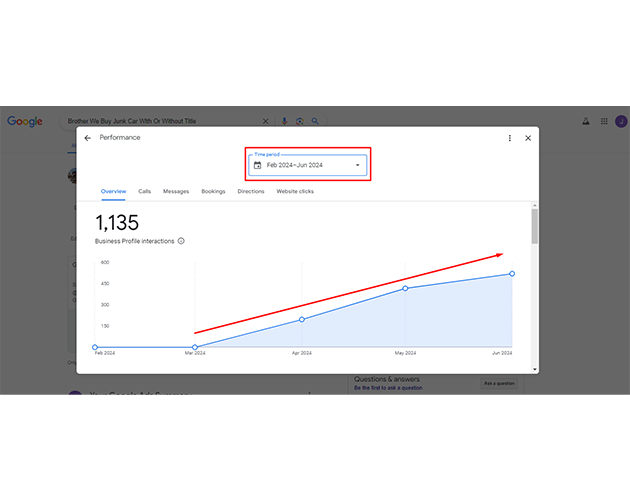630x500 pixels.
Task: Click the magnifier search icon
Action: pos(315,121)
